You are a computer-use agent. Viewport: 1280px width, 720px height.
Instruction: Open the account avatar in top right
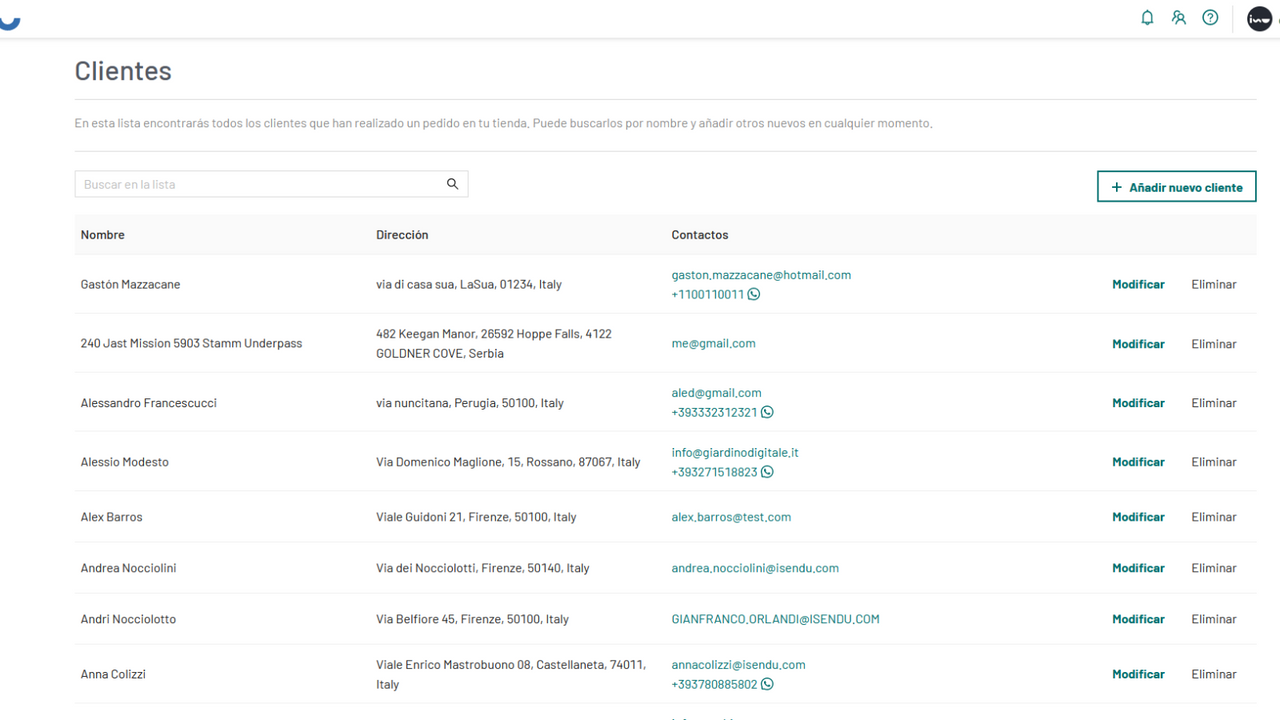(1260, 18)
